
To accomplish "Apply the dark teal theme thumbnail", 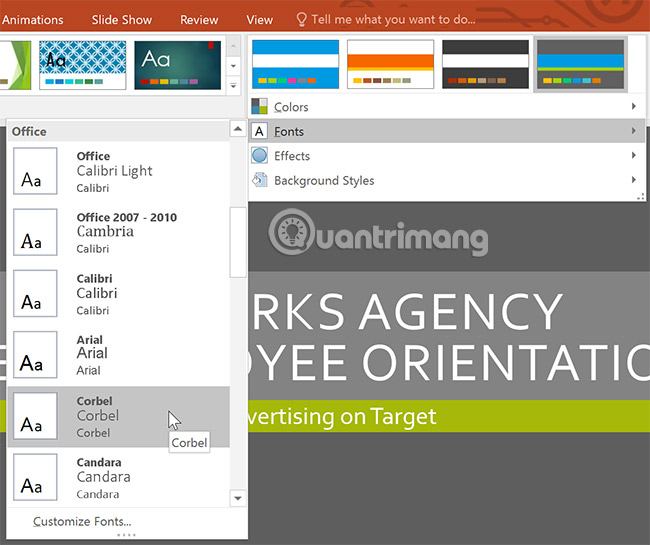I will [177, 65].
